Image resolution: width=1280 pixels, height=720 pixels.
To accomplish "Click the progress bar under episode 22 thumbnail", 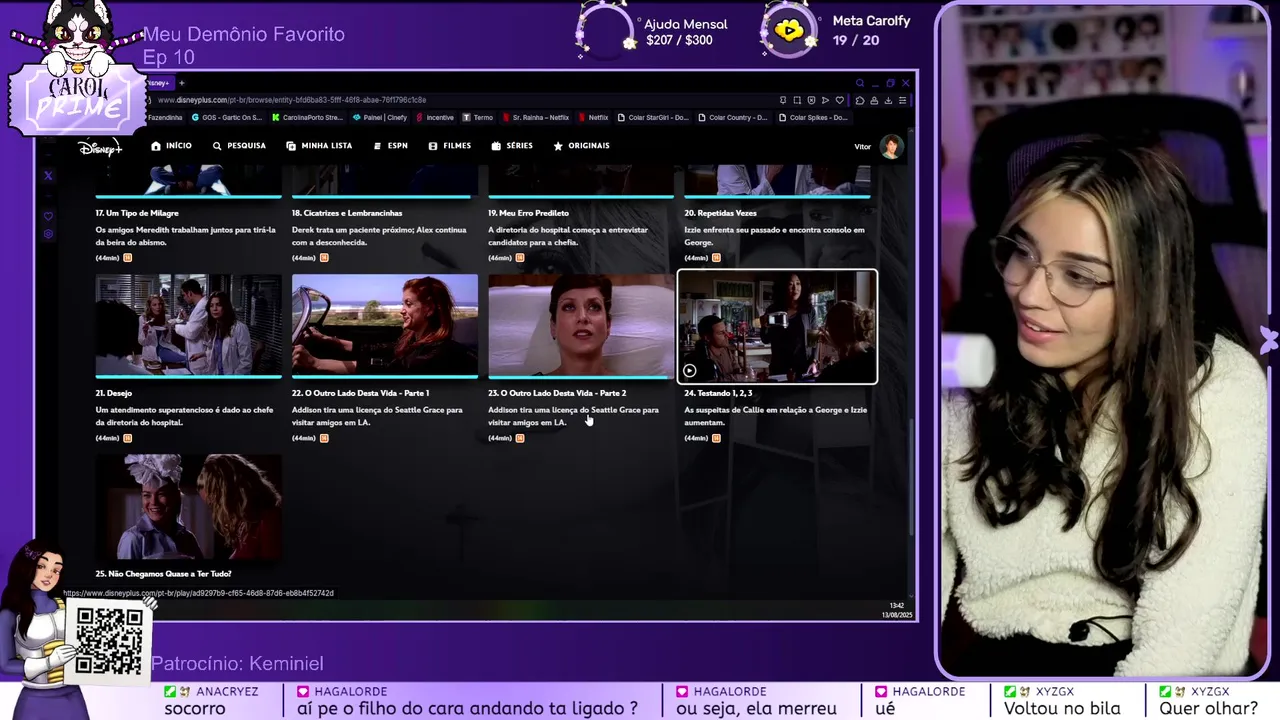I will tap(385, 376).
